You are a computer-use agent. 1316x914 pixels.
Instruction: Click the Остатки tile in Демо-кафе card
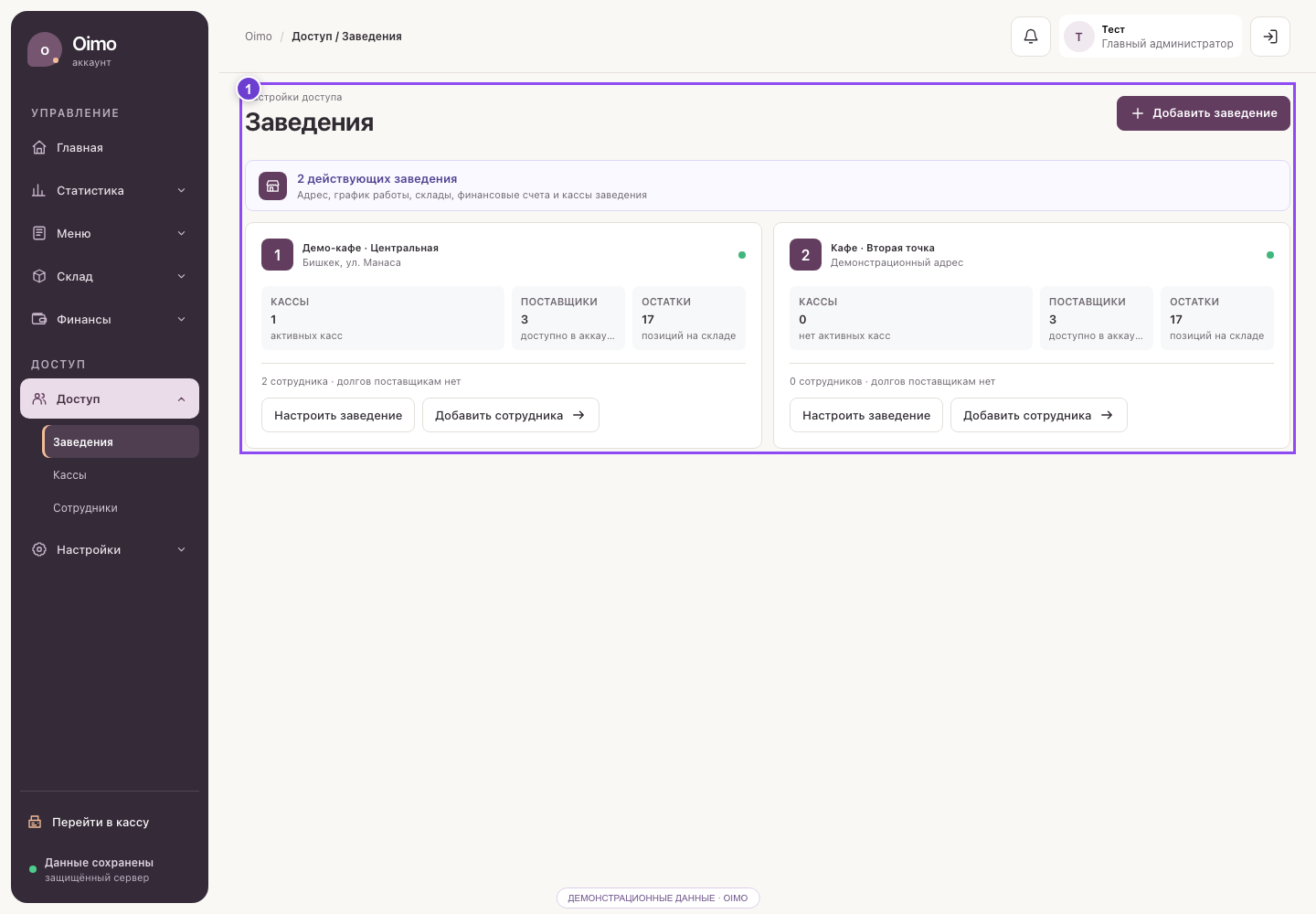[x=689, y=318]
